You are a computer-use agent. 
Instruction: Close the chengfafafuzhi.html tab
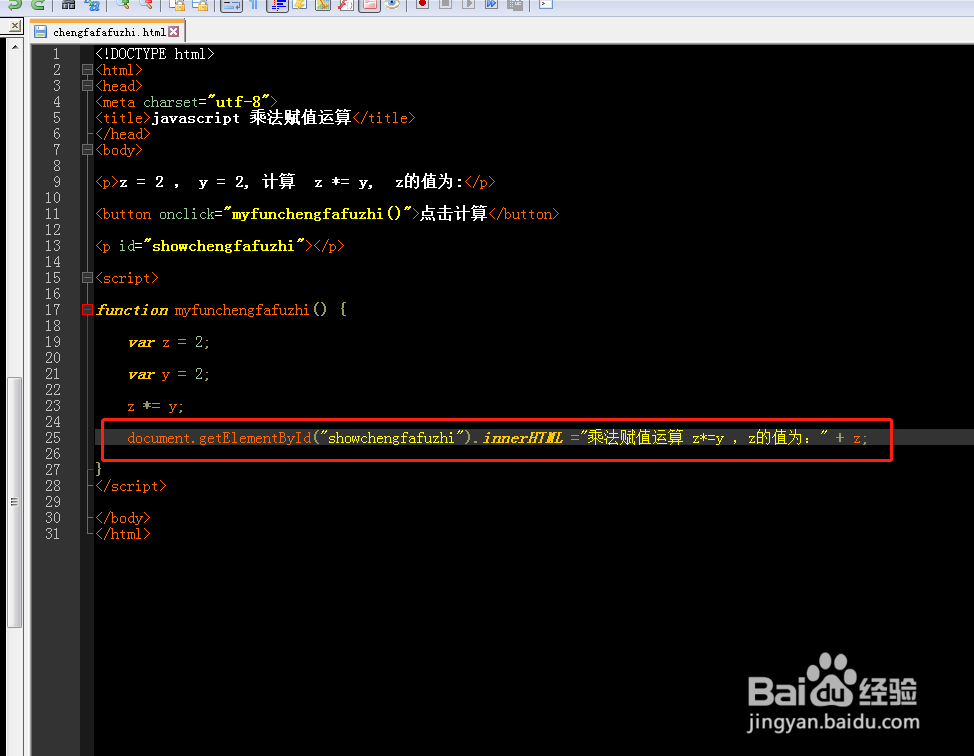tap(174, 31)
